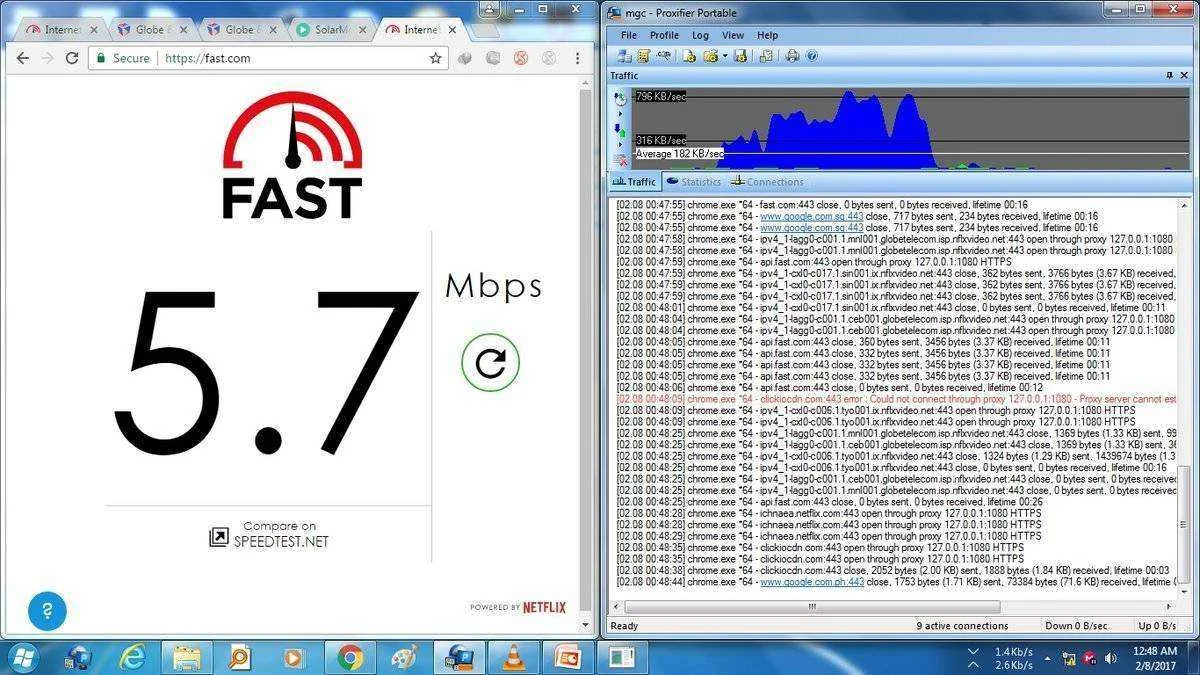Image resolution: width=1200 pixels, height=675 pixels.
Task: Click the pin icon on the Traffic panel
Action: point(1169,76)
